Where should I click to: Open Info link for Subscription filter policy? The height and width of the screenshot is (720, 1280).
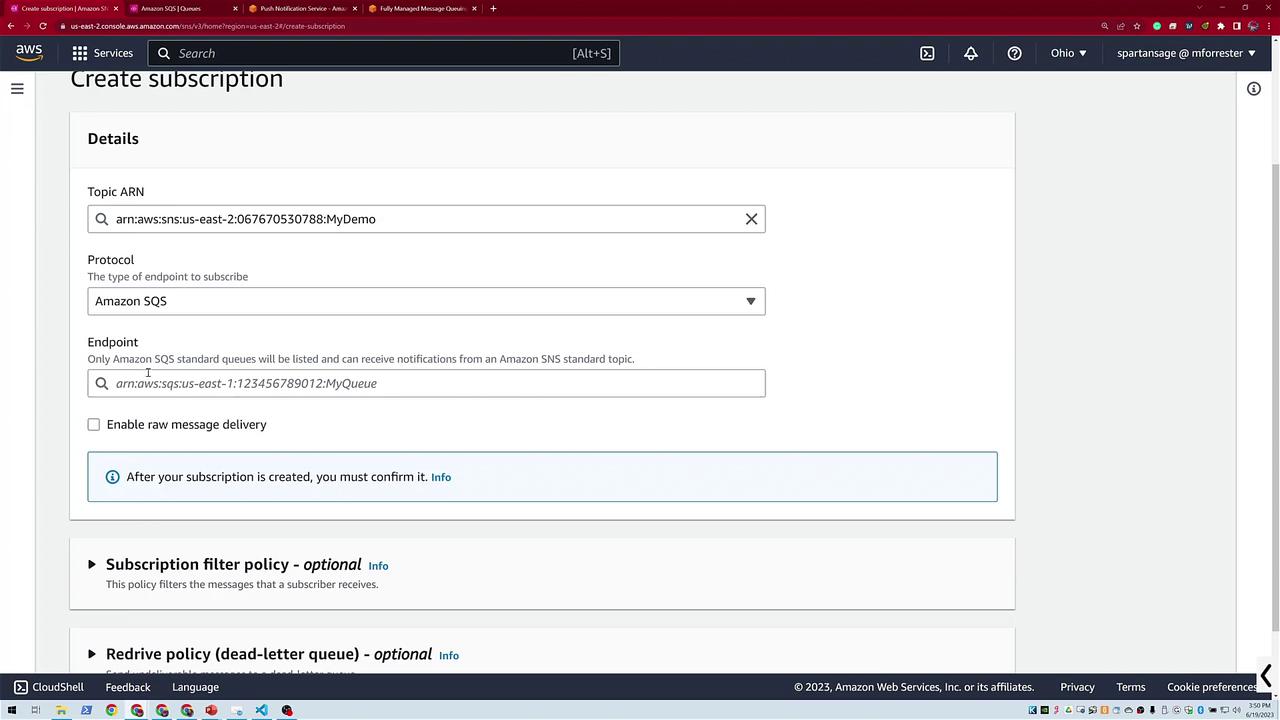tap(378, 566)
